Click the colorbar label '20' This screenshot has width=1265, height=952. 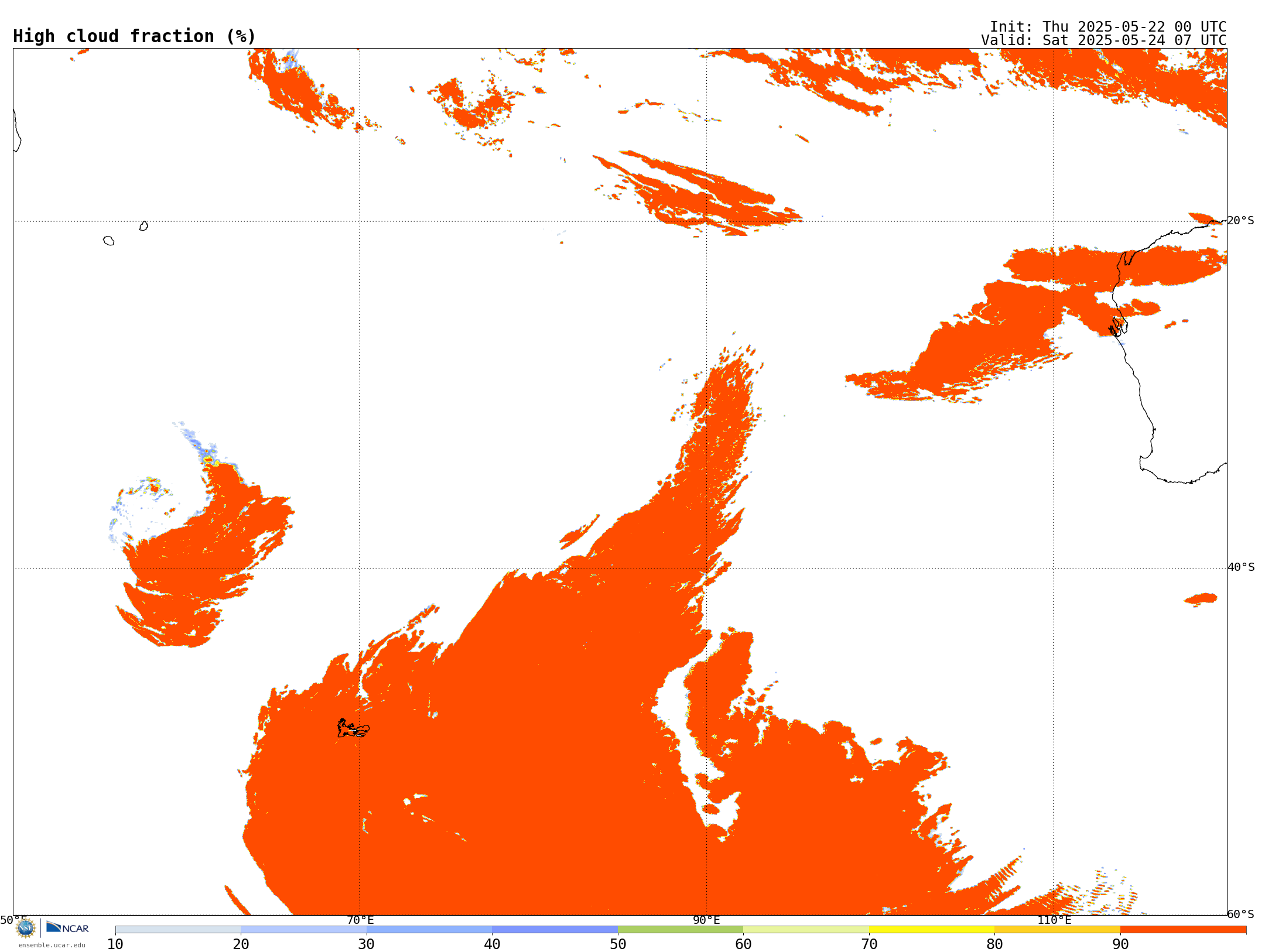tap(241, 944)
